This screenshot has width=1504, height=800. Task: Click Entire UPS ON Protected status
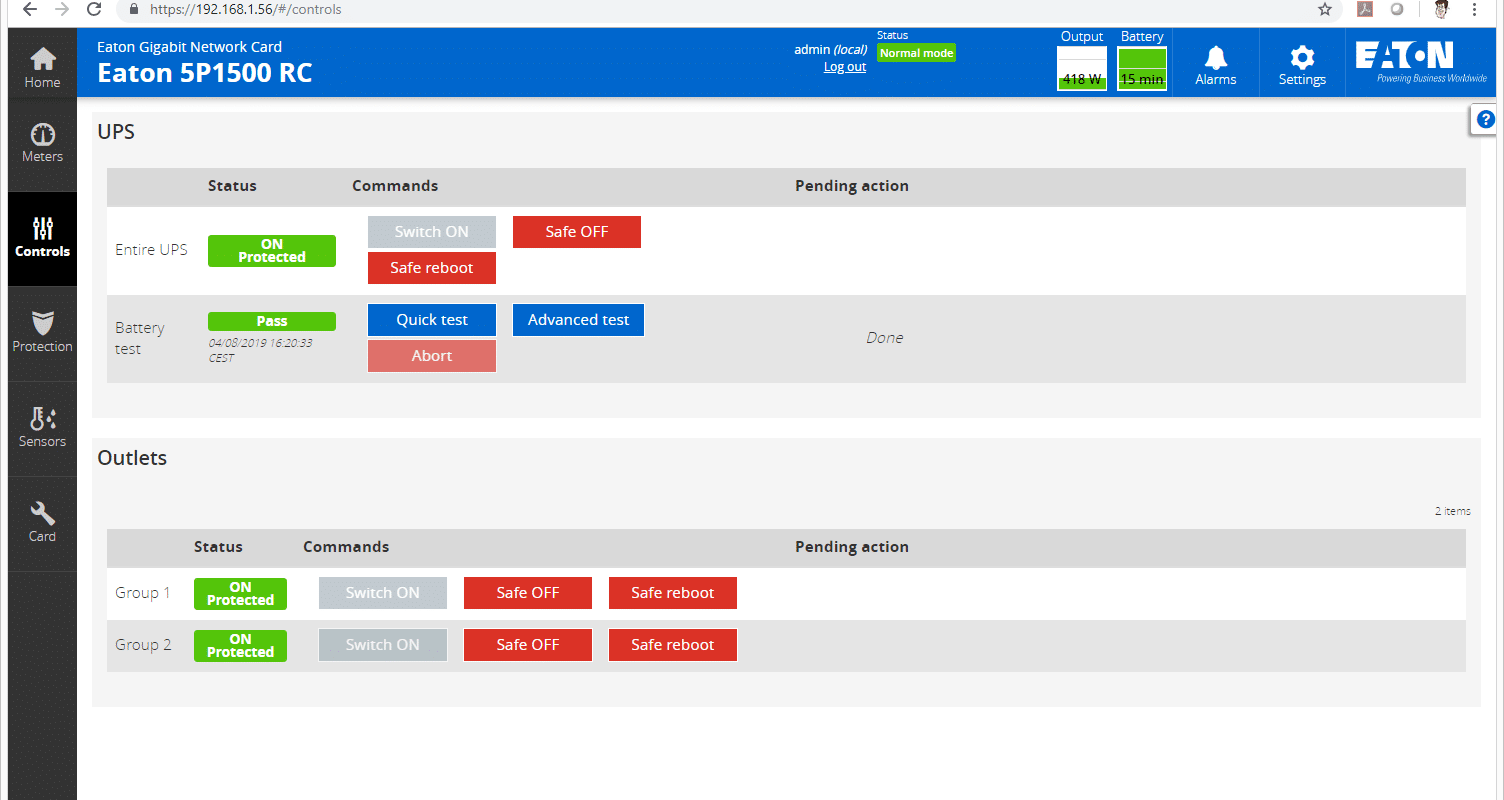(x=272, y=251)
